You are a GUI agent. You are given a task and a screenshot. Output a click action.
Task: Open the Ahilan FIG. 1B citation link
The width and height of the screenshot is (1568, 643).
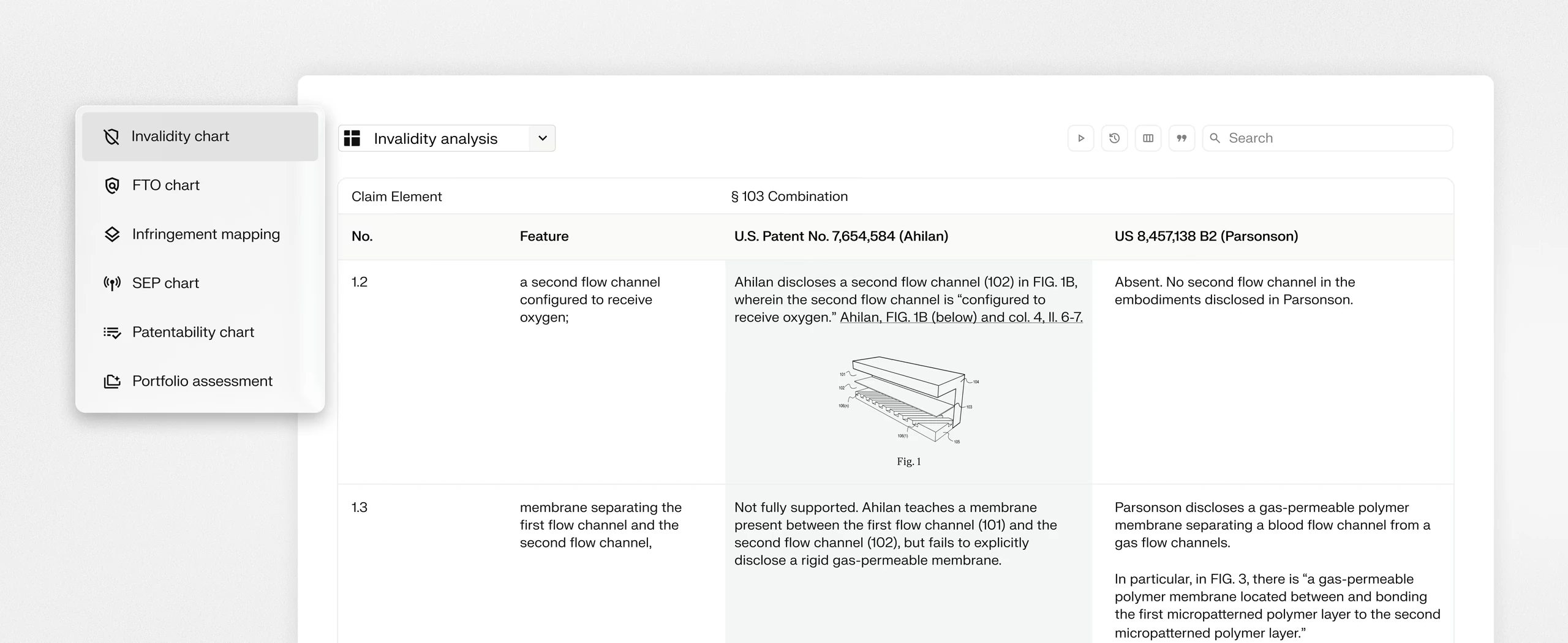coord(961,317)
